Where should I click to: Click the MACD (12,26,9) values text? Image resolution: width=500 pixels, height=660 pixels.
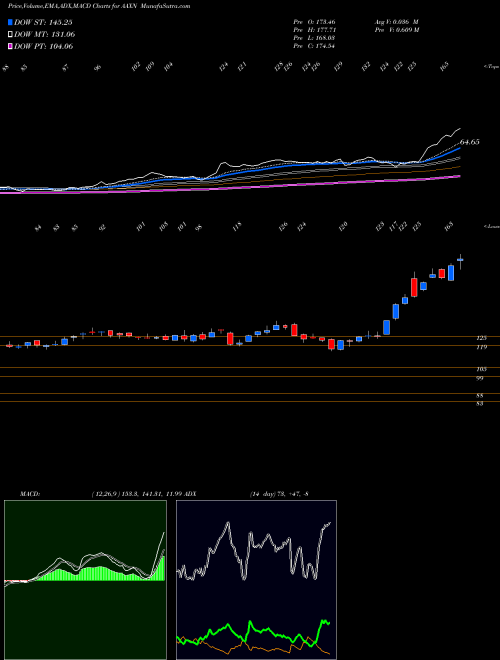coord(136,494)
